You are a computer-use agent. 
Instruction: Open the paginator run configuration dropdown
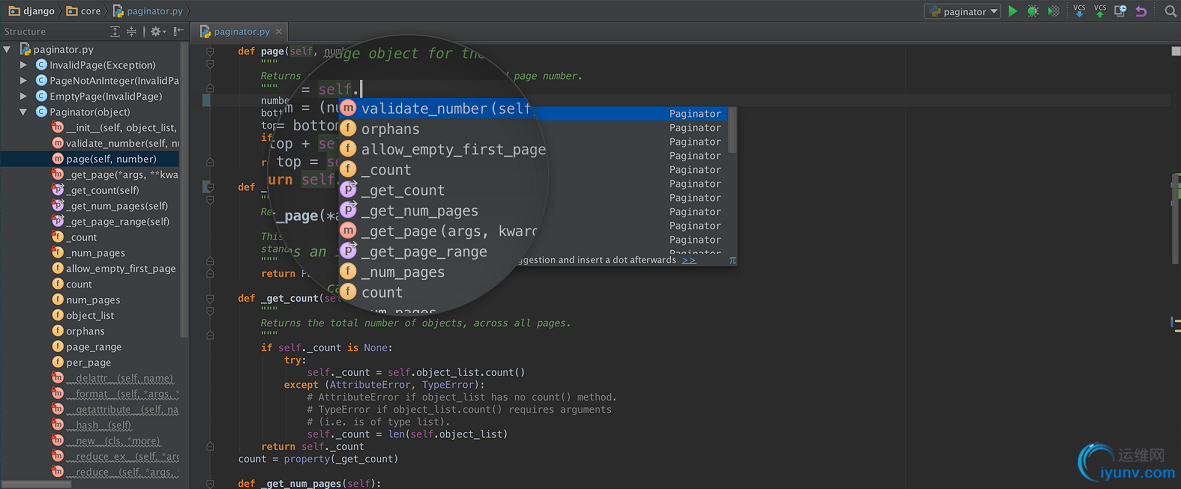pos(963,11)
